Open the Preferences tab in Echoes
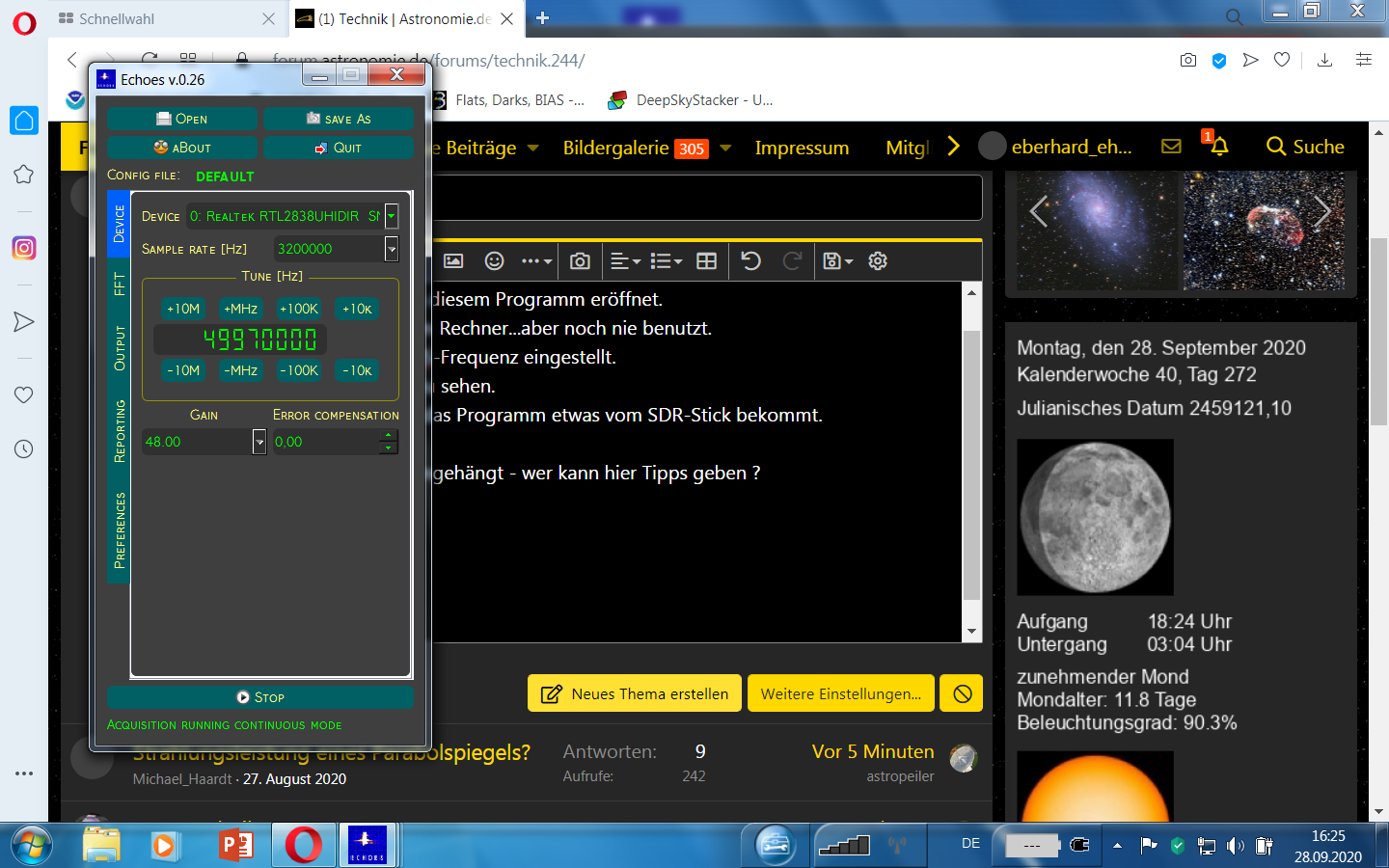Screen dimensions: 1389x868 (x=119, y=530)
